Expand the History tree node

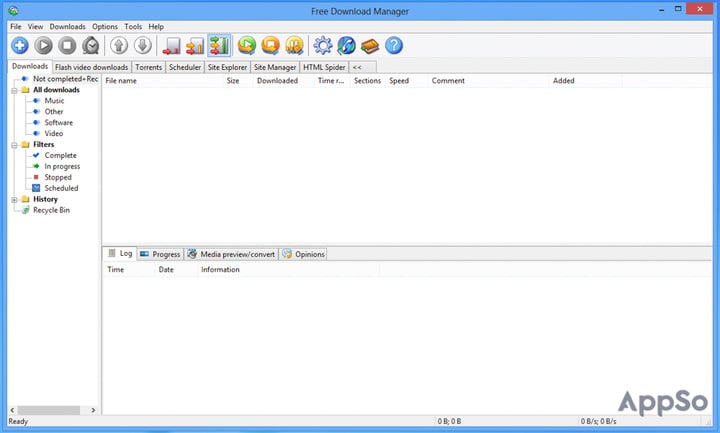(14, 199)
